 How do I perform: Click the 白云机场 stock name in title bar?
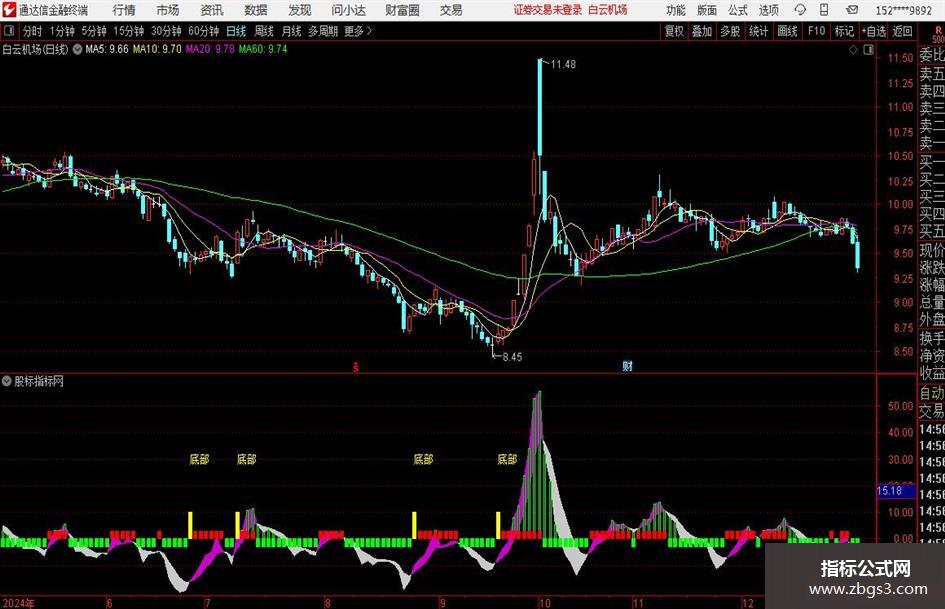[608, 10]
